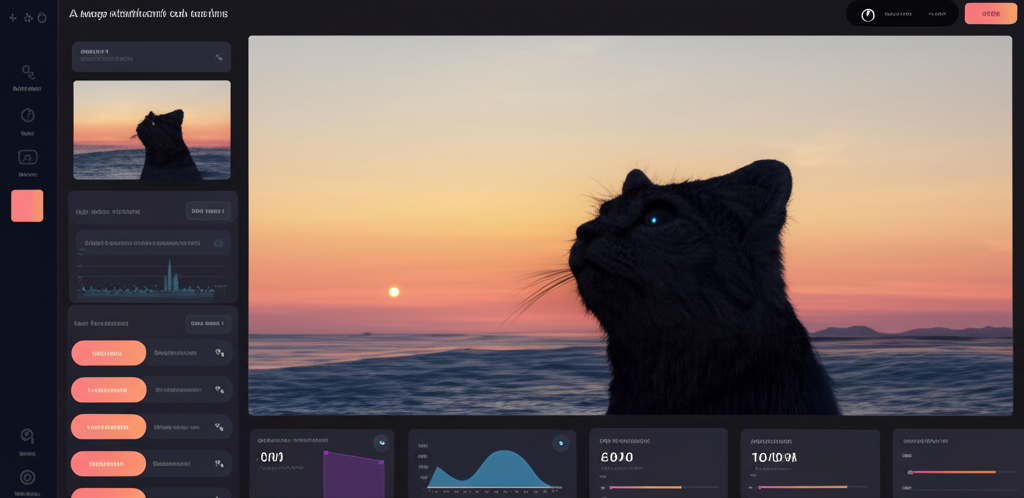Select the cat sunset thumbnail preview

(x=152, y=130)
